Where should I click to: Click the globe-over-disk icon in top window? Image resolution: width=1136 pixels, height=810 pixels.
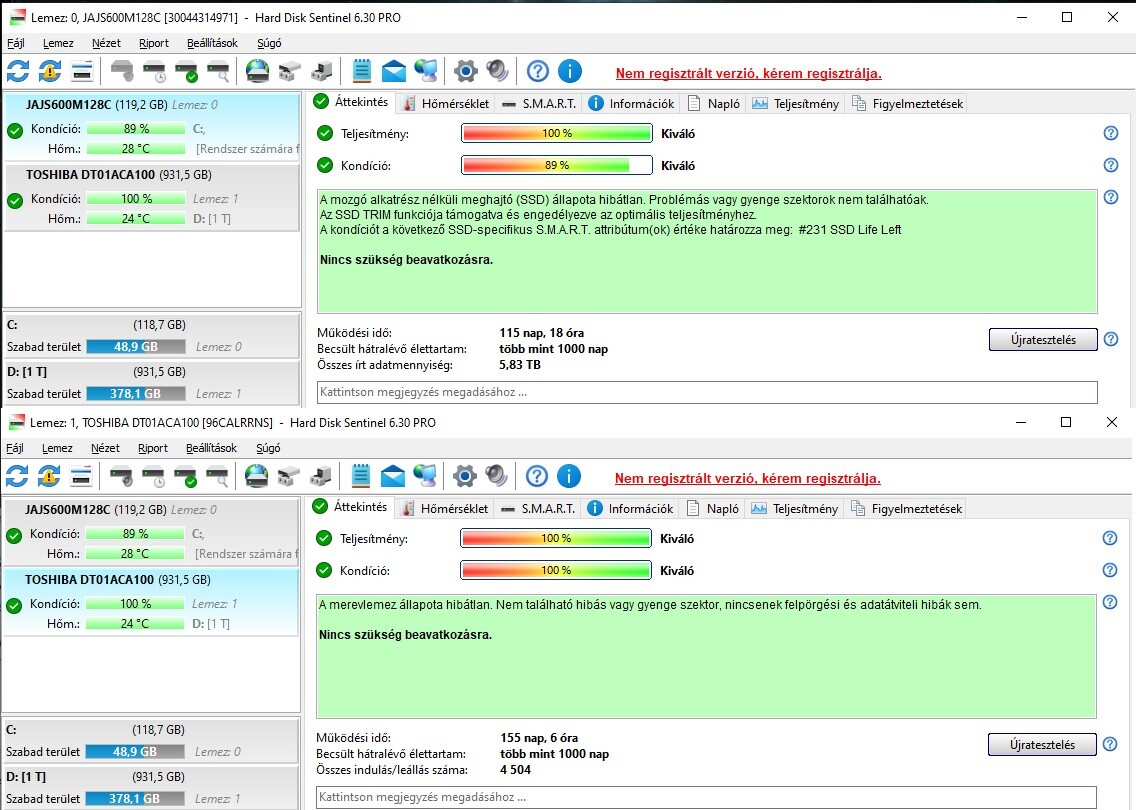click(257, 71)
